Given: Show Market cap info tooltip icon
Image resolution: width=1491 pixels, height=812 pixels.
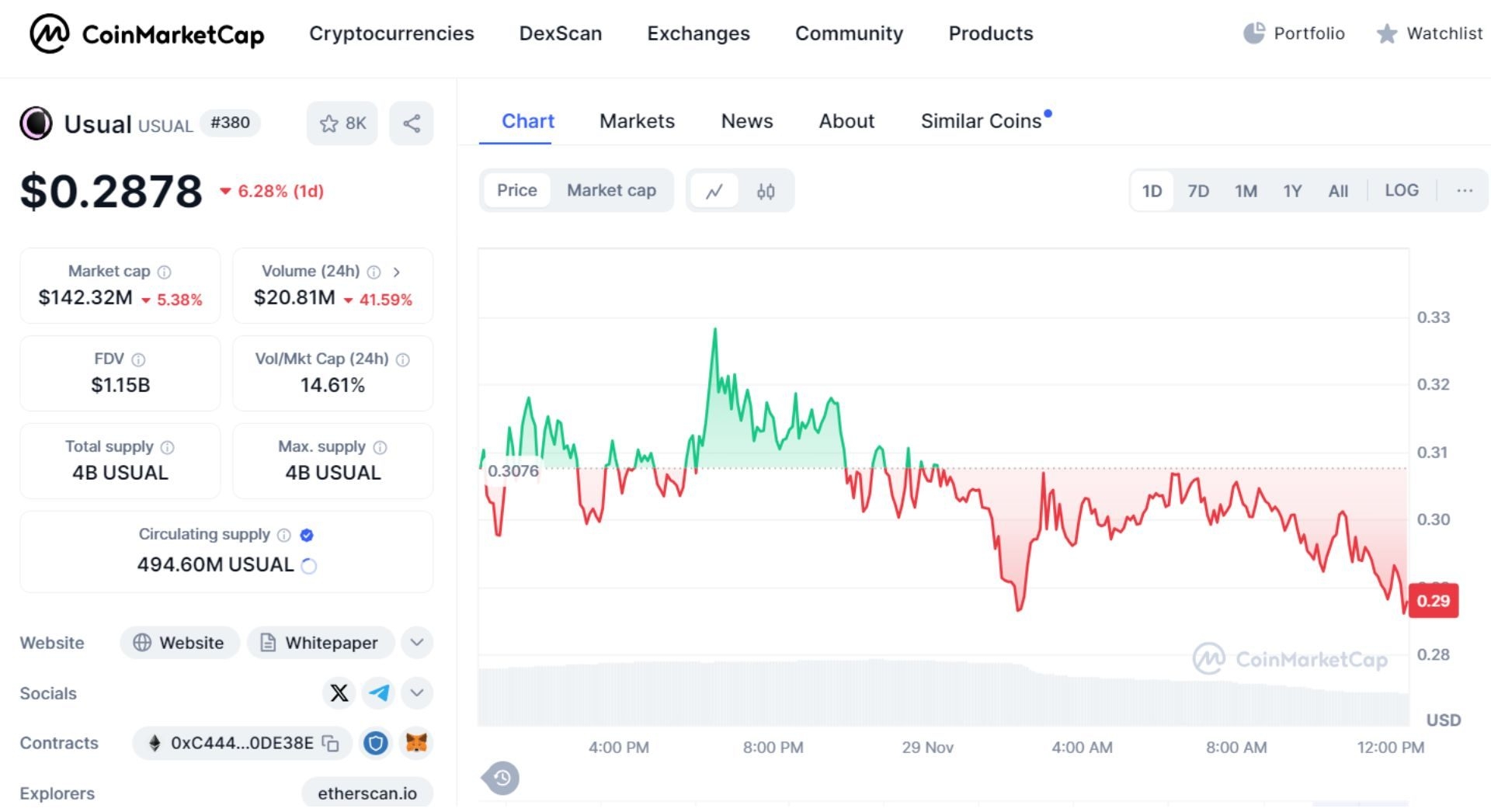Looking at the screenshot, I should click(165, 272).
